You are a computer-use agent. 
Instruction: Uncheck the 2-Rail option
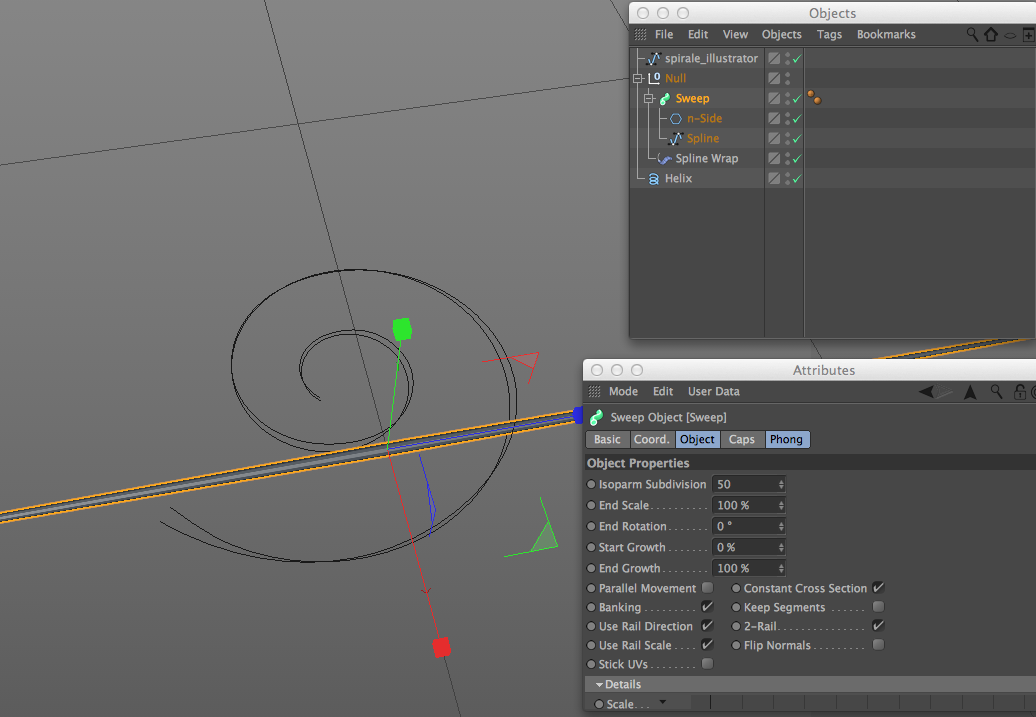(x=878, y=625)
